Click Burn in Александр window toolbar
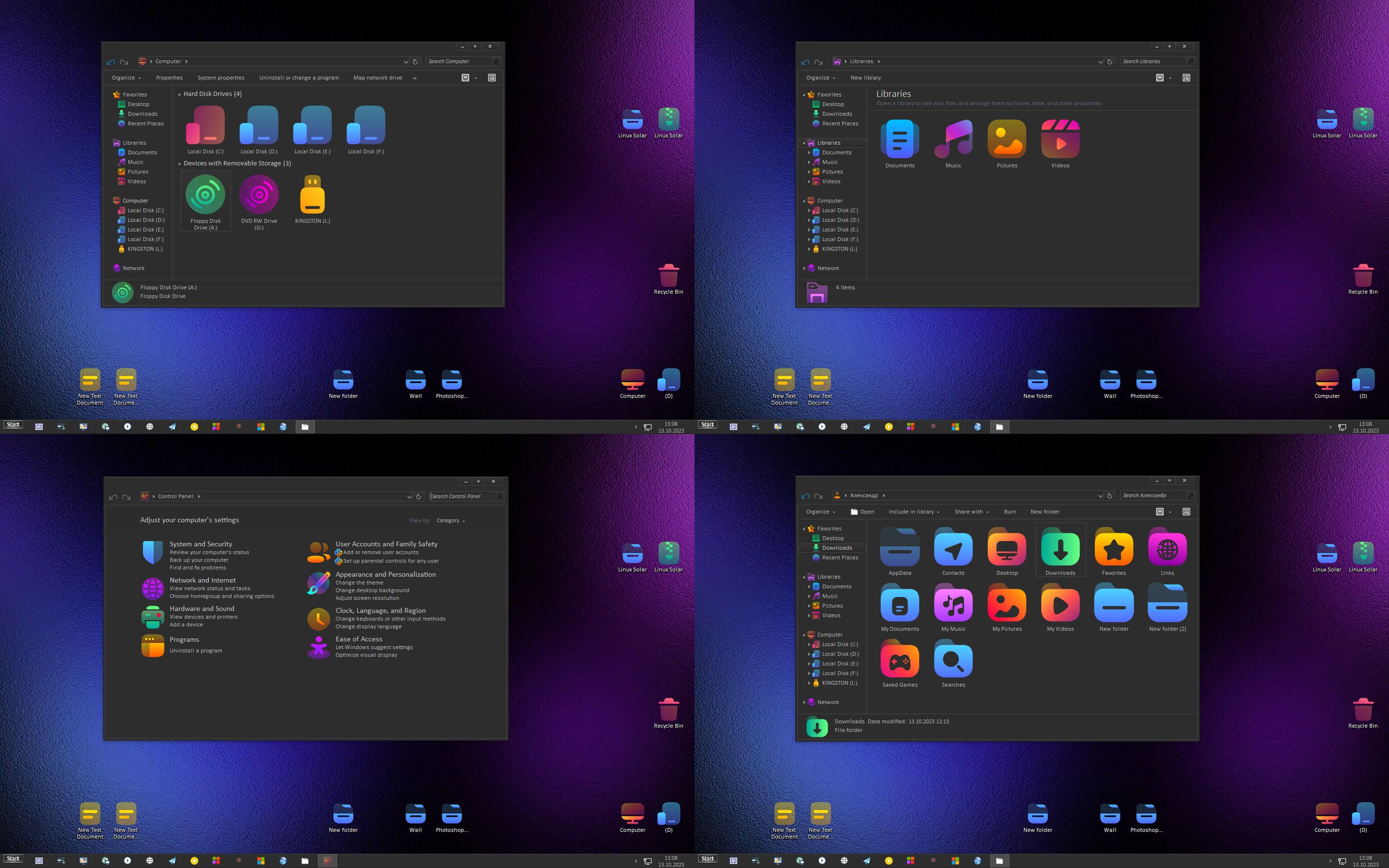1389x868 pixels. coord(1009,512)
